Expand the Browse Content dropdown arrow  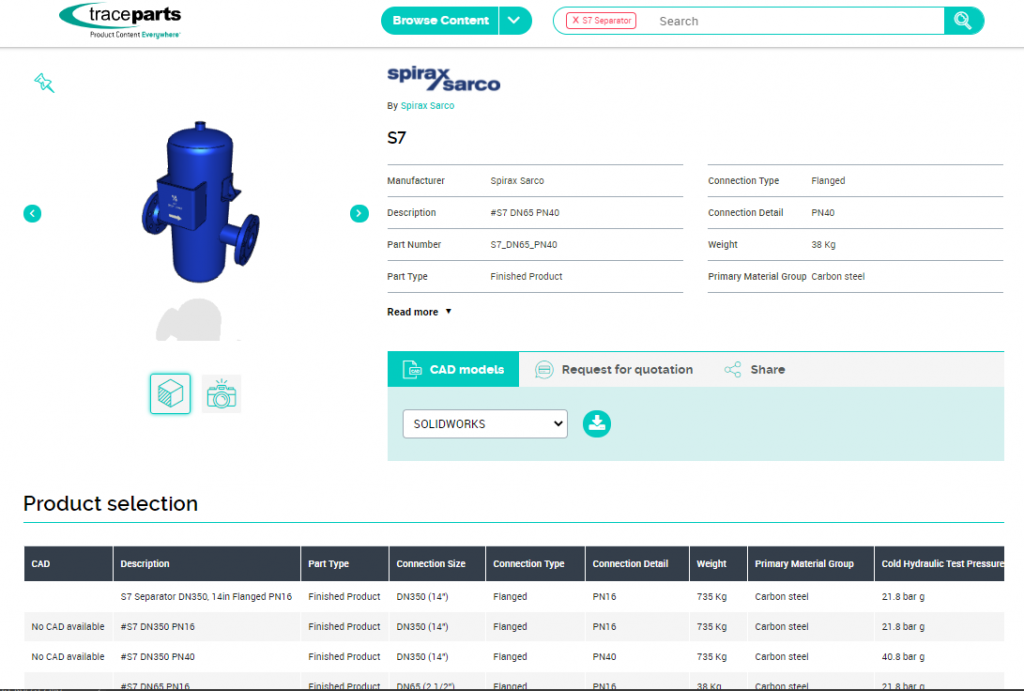coord(515,21)
